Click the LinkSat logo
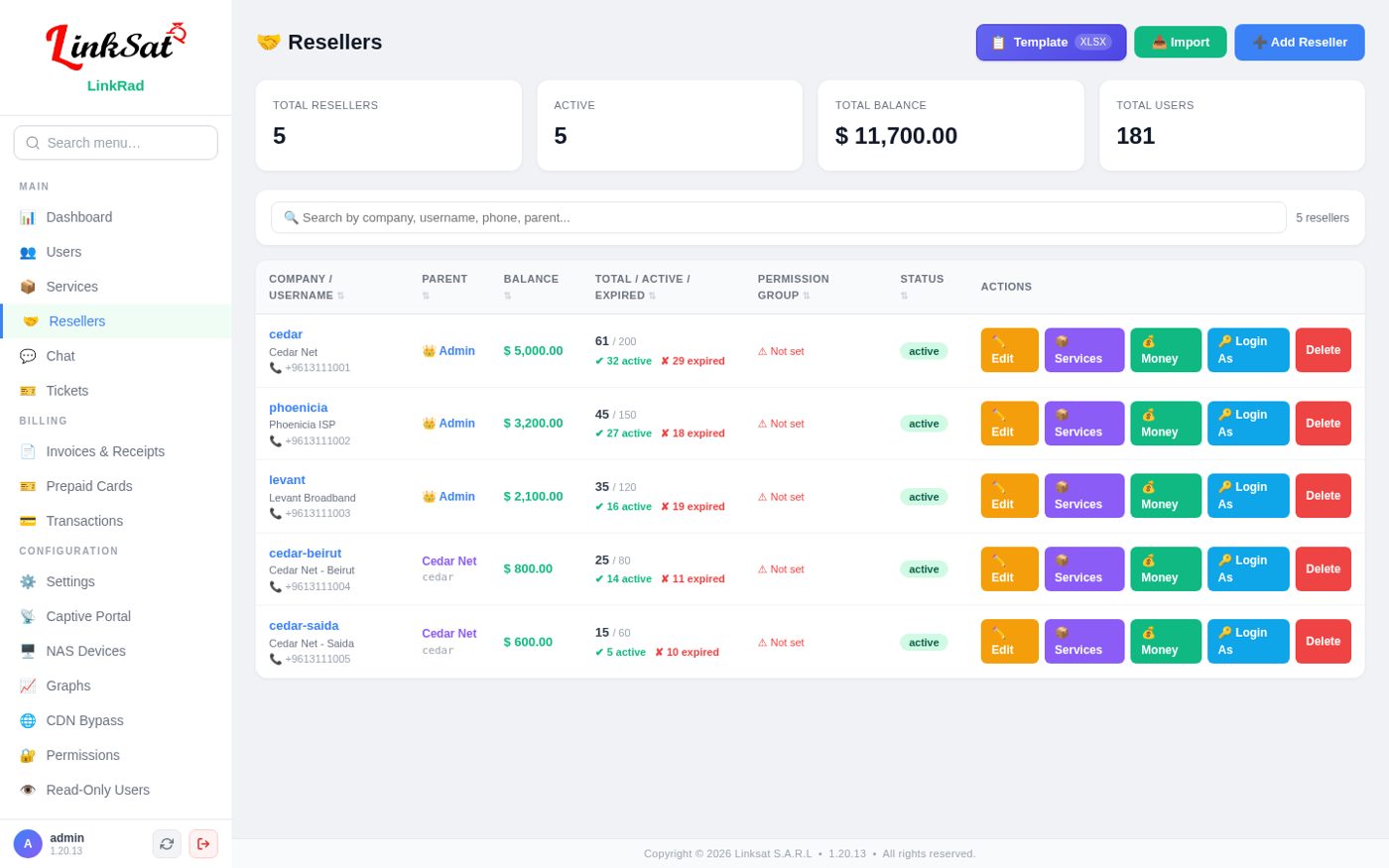1389x868 pixels. tap(116, 46)
